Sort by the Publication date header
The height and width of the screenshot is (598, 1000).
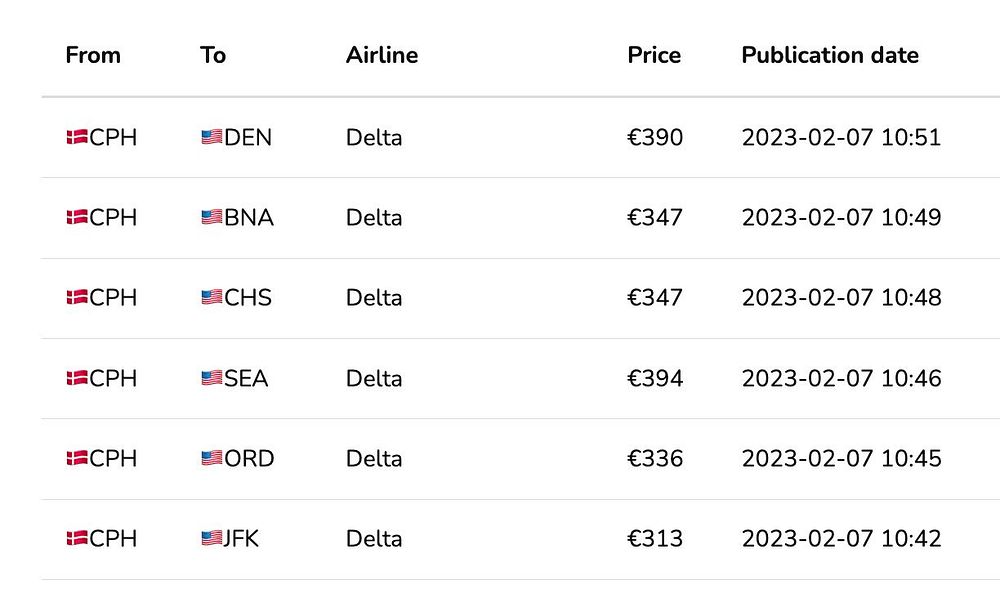pos(830,55)
